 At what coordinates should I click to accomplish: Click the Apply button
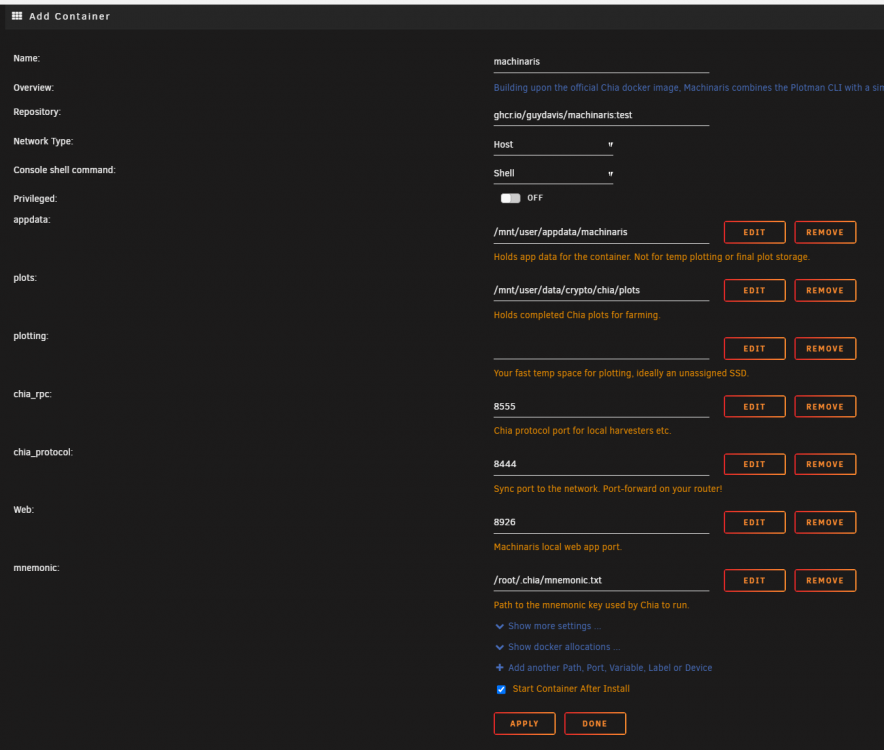tap(524, 723)
